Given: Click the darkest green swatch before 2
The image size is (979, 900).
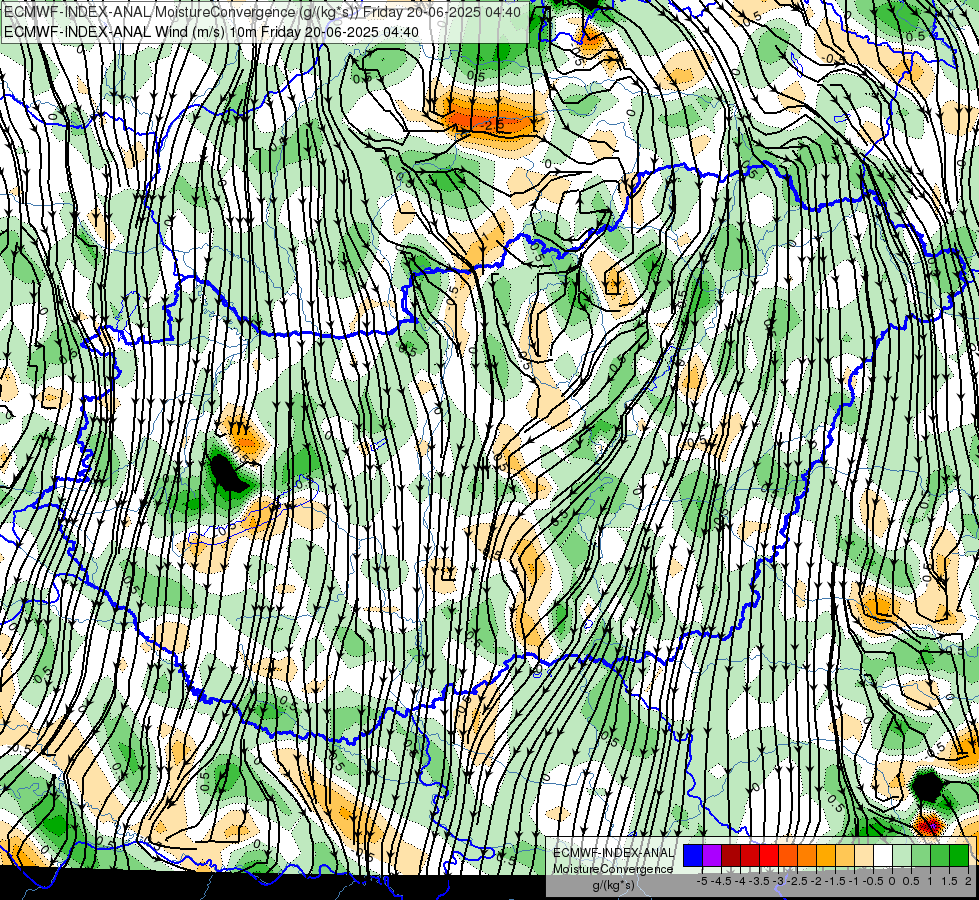Looking at the screenshot, I should pyautogui.click(x=959, y=855).
